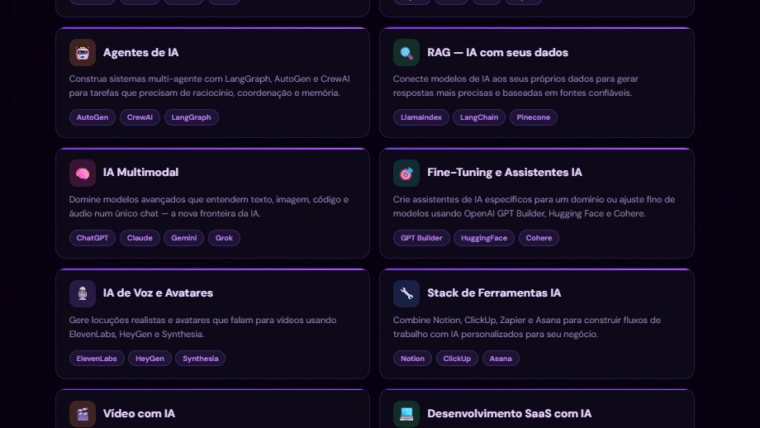Image resolution: width=760 pixels, height=428 pixels.
Task: Open the IA Multimodal card title
Action: pyautogui.click(x=140, y=173)
